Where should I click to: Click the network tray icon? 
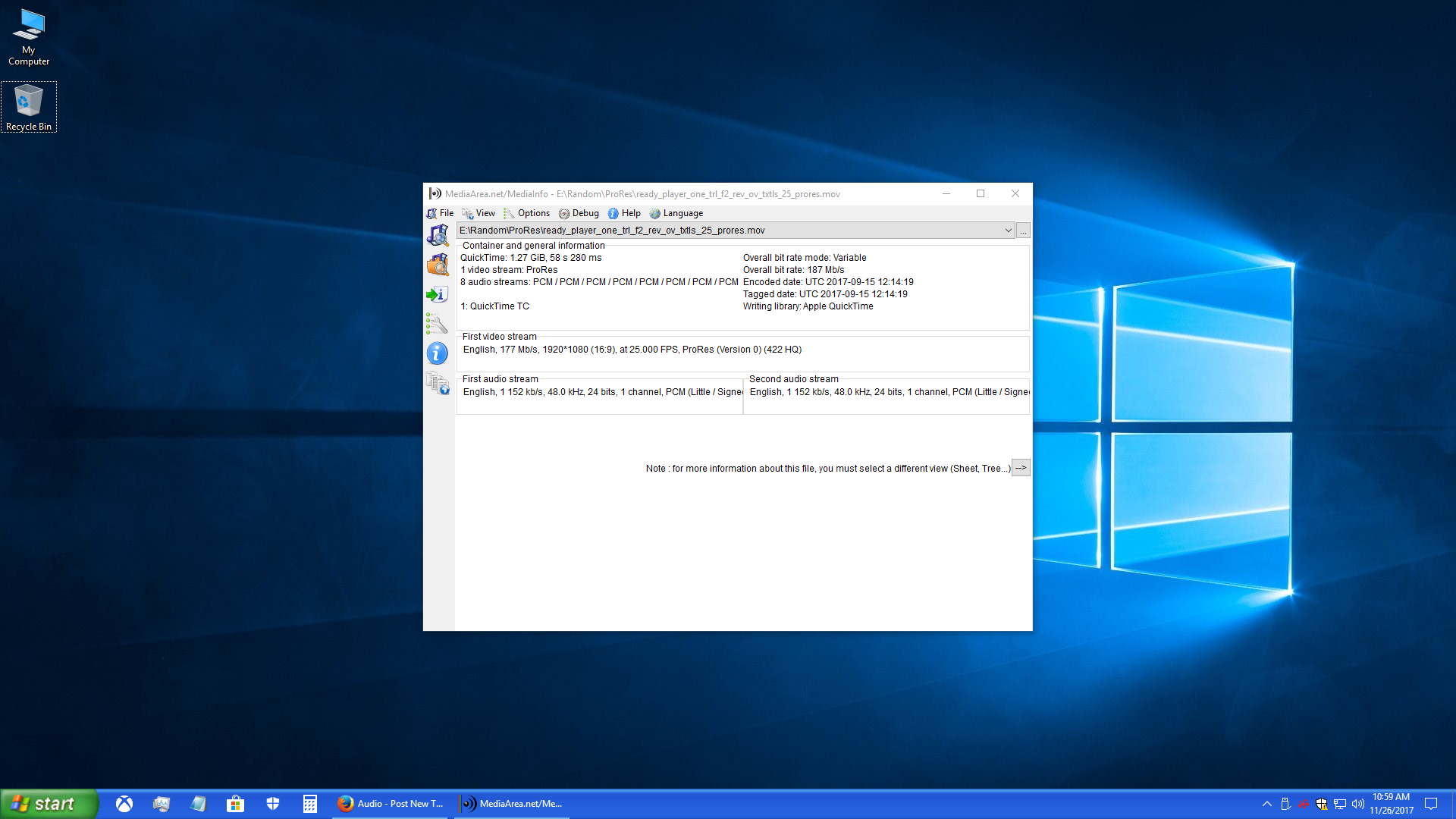[1340, 804]
